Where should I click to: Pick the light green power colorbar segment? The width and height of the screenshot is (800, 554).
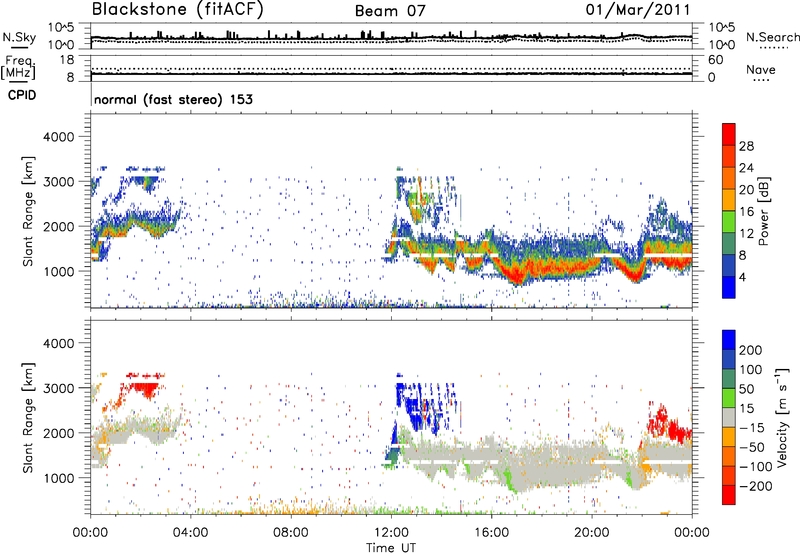click(x=729, y=222)
